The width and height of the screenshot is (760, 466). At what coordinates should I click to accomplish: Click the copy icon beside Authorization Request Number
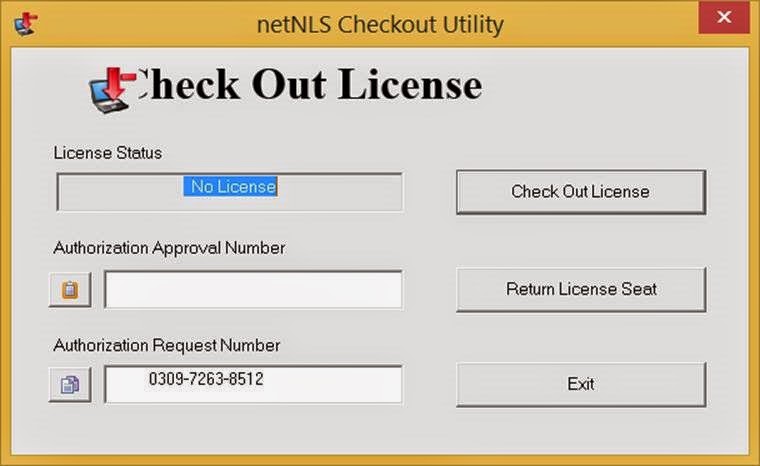click(x=70, y=385)
